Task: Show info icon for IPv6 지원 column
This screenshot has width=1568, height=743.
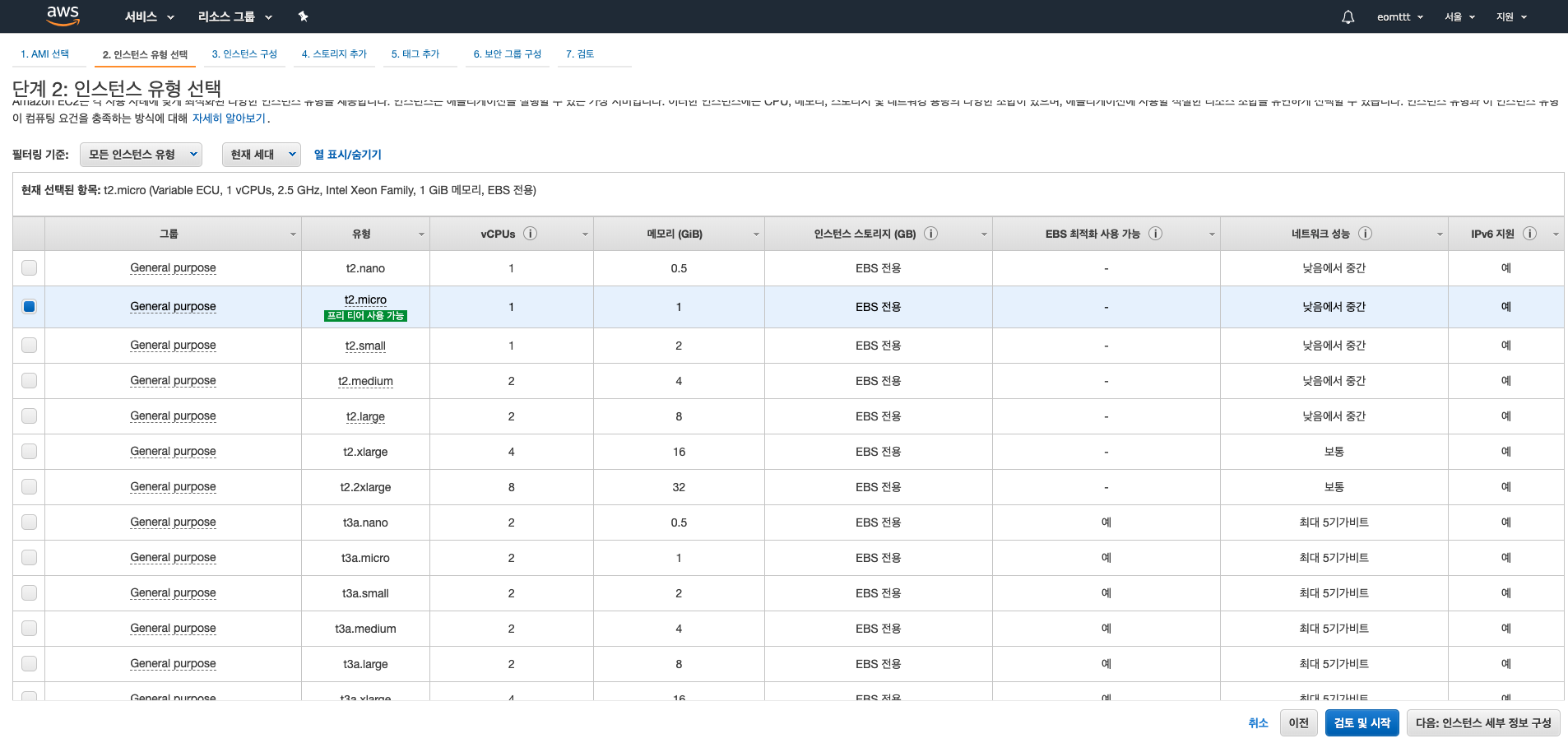Action: [x=1530, y=234]
